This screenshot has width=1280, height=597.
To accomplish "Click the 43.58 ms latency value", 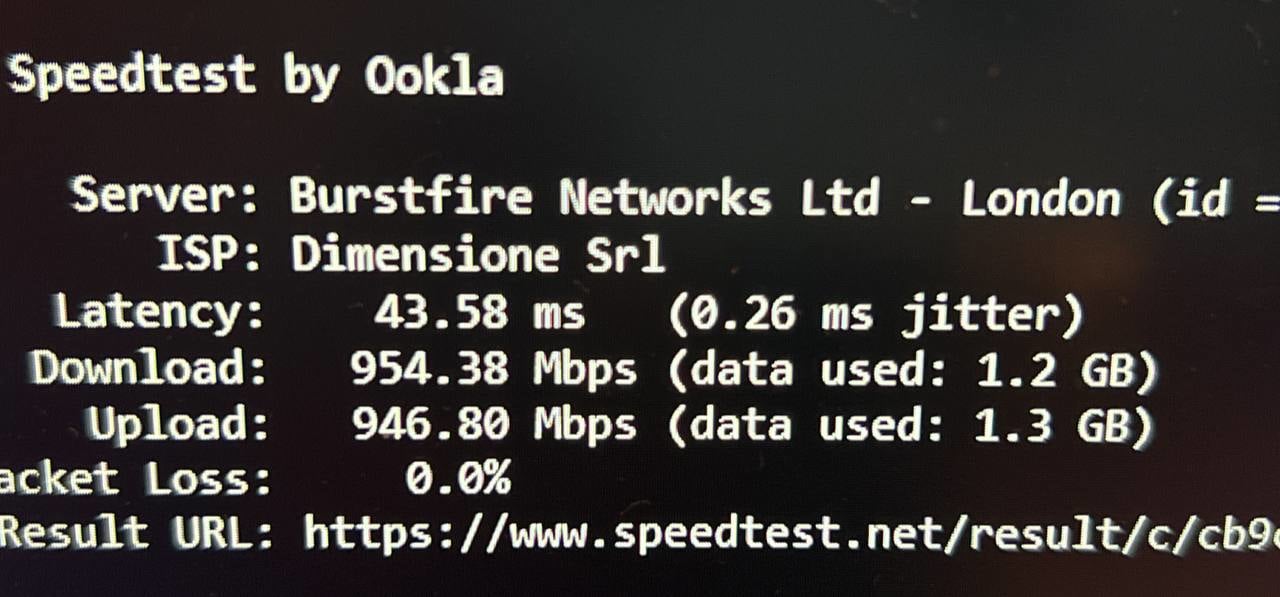I will 478,314.
